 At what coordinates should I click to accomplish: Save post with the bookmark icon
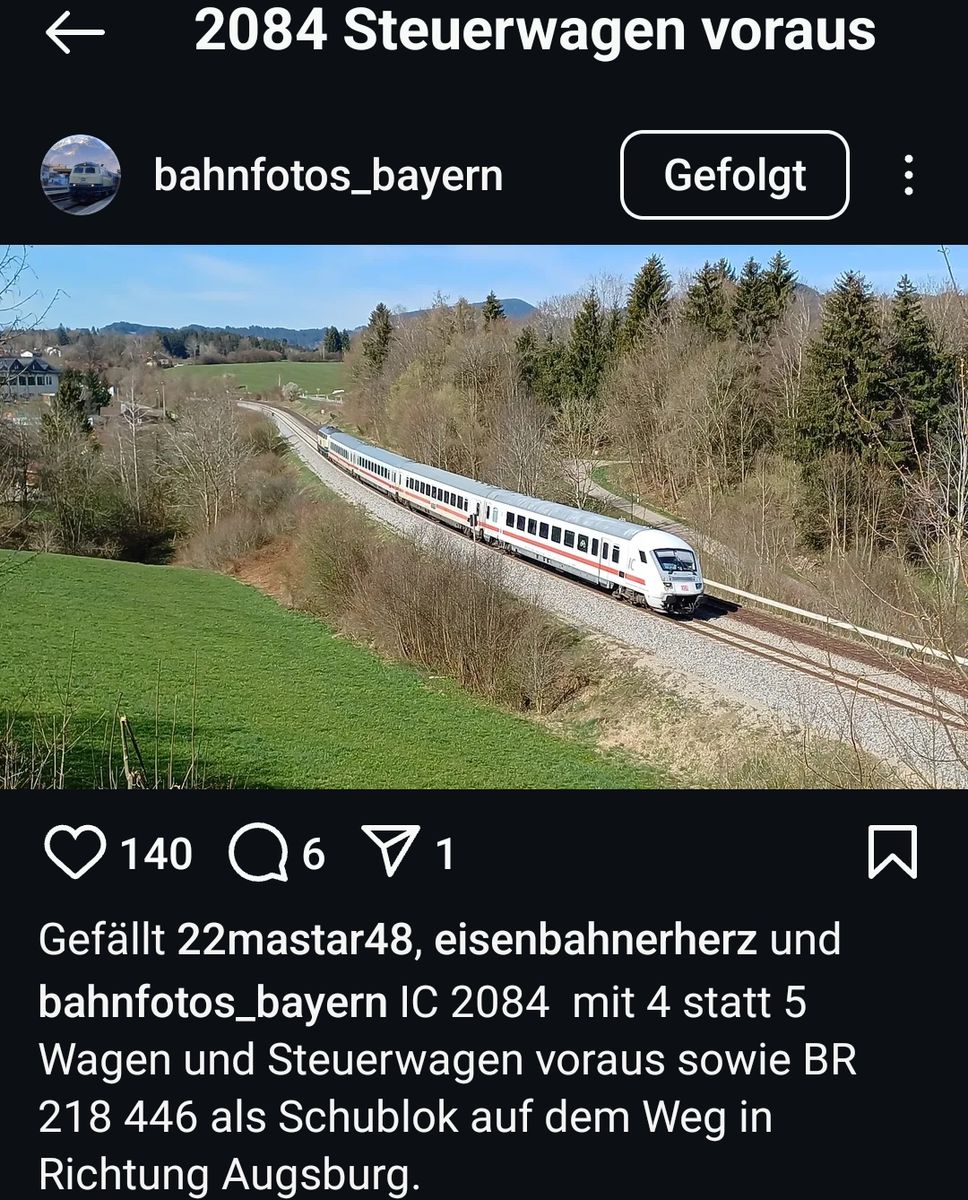point(892,853)
